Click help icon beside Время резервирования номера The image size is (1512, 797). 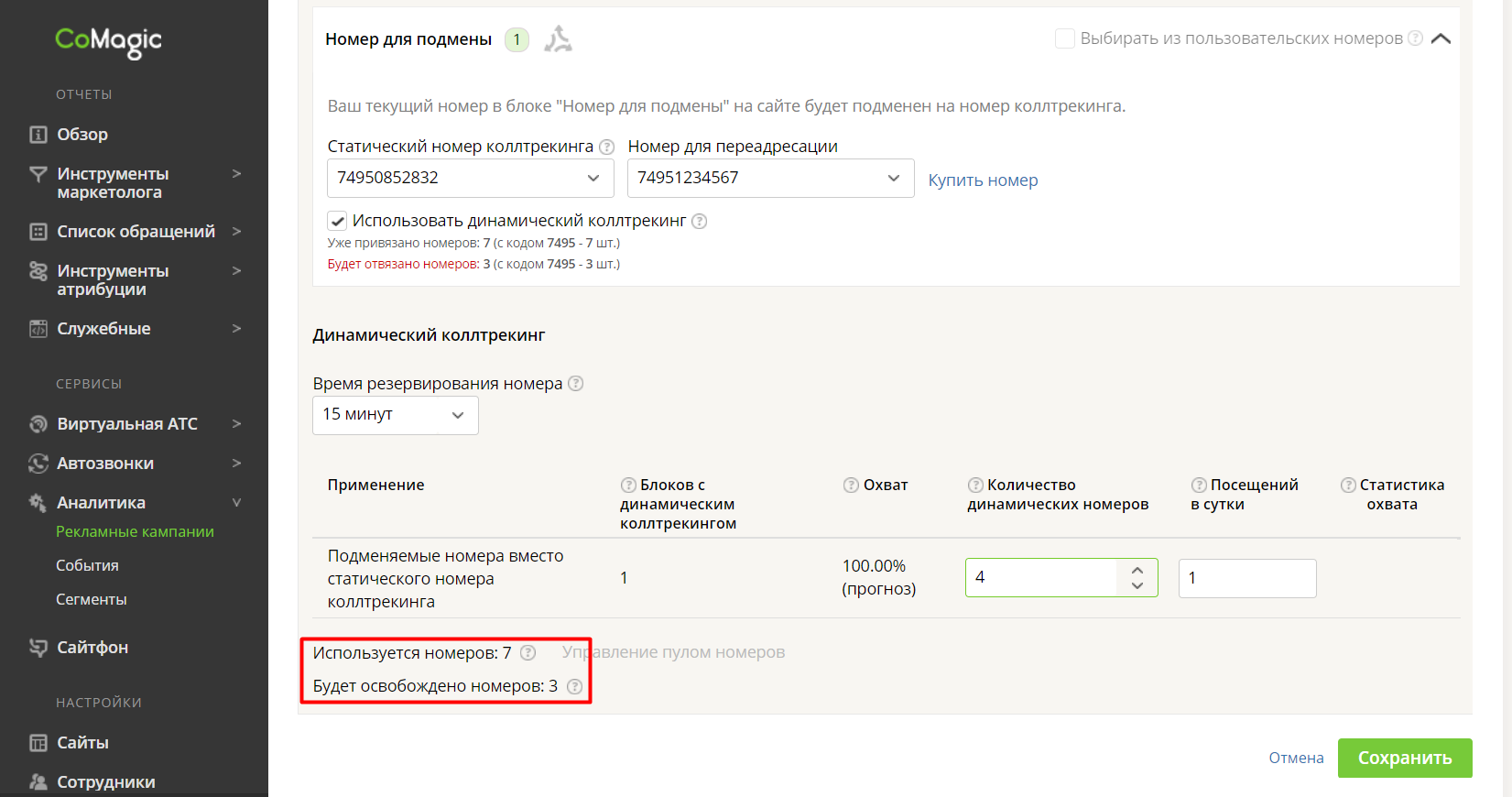[575, 384]
